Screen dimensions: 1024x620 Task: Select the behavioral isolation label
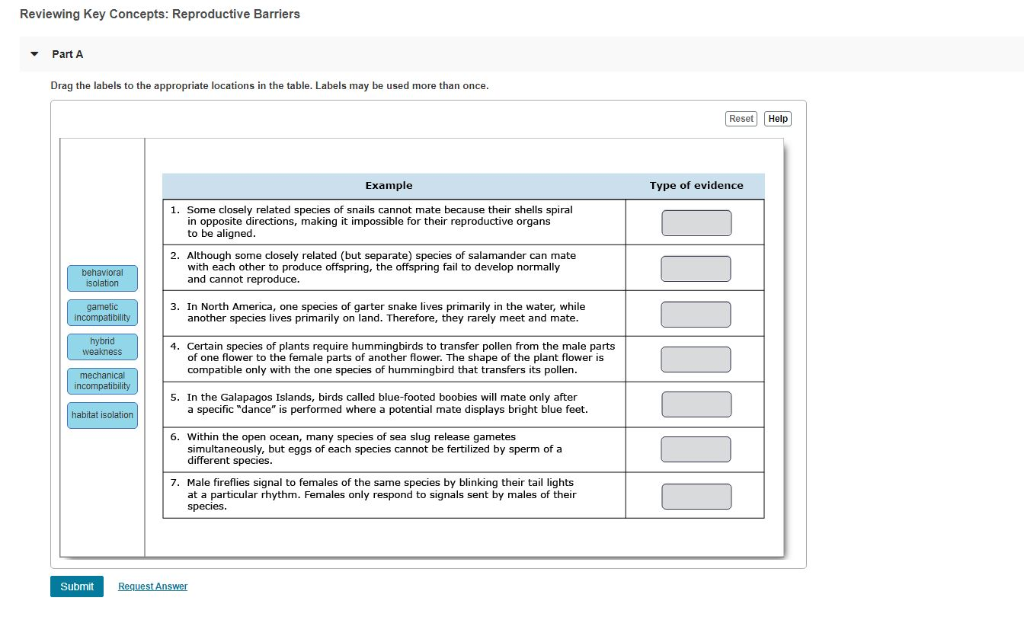click(102, 277)
